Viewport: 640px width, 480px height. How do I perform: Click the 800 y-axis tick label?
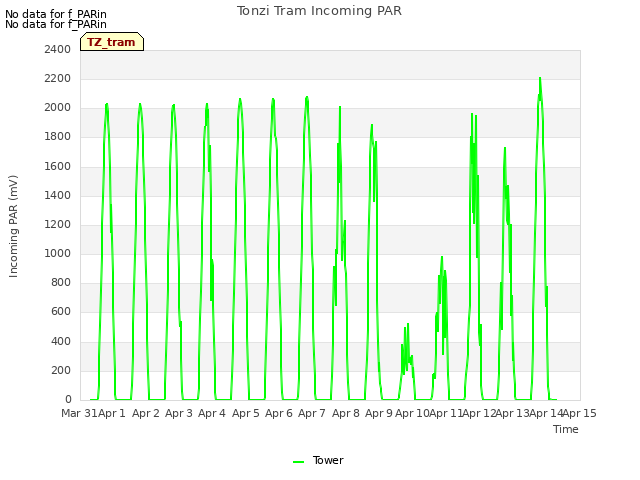pos(61,282)
